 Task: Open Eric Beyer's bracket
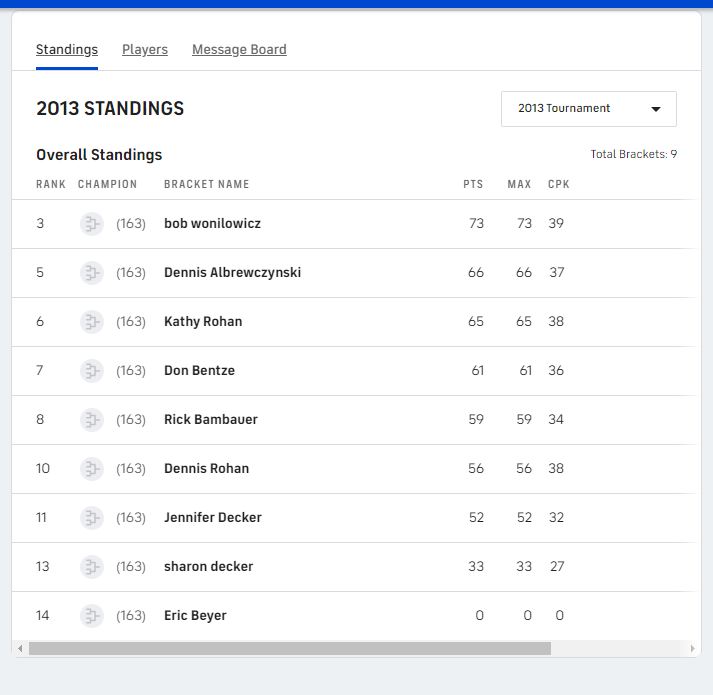(195, 616)
